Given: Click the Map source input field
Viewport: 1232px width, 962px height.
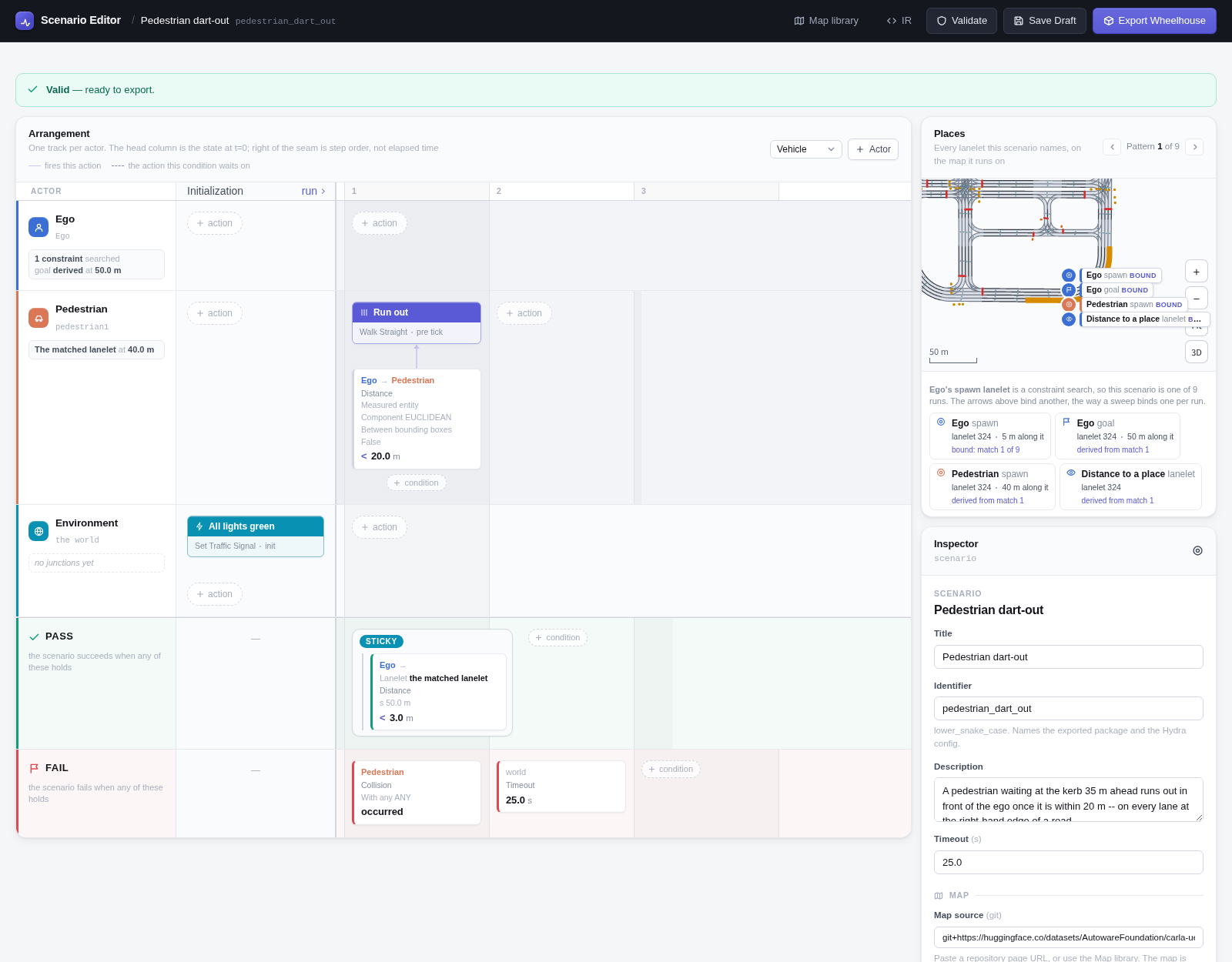Looking at the screenshot, I should click(1069, 937).
